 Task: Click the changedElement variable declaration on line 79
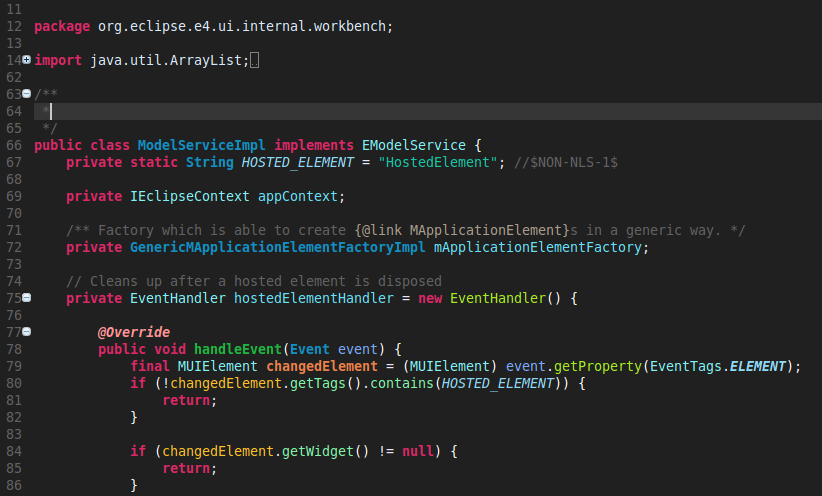(322, 366)
